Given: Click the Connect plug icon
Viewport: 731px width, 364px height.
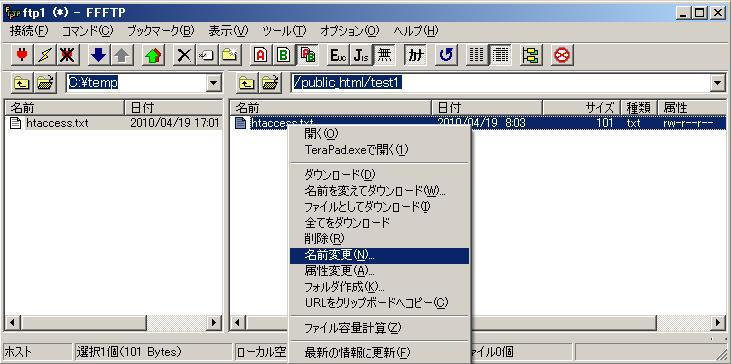Looking at the screenshot, I should pyautogui.click(x=21, y=55).
